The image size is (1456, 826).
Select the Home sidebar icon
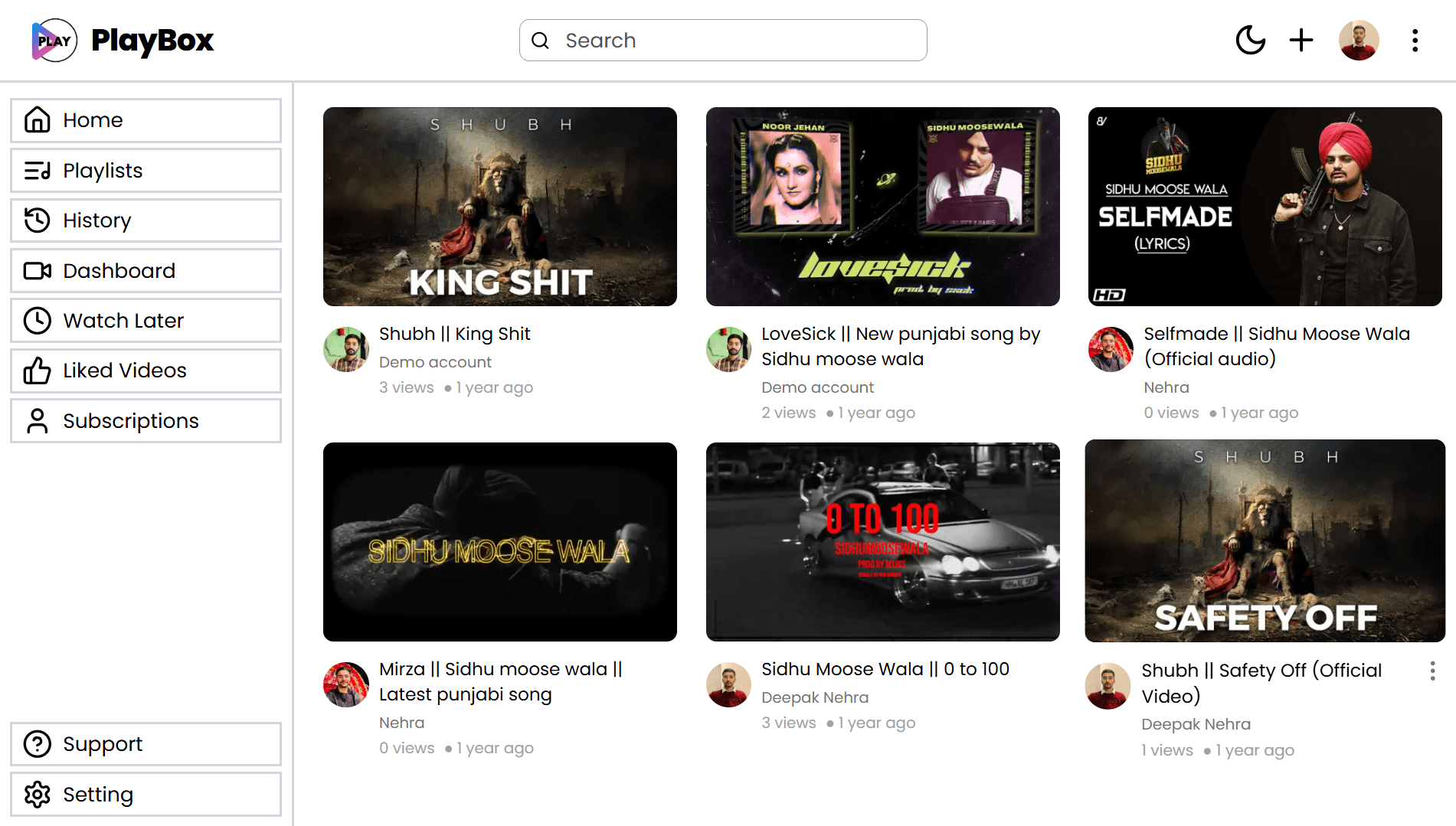37,120
